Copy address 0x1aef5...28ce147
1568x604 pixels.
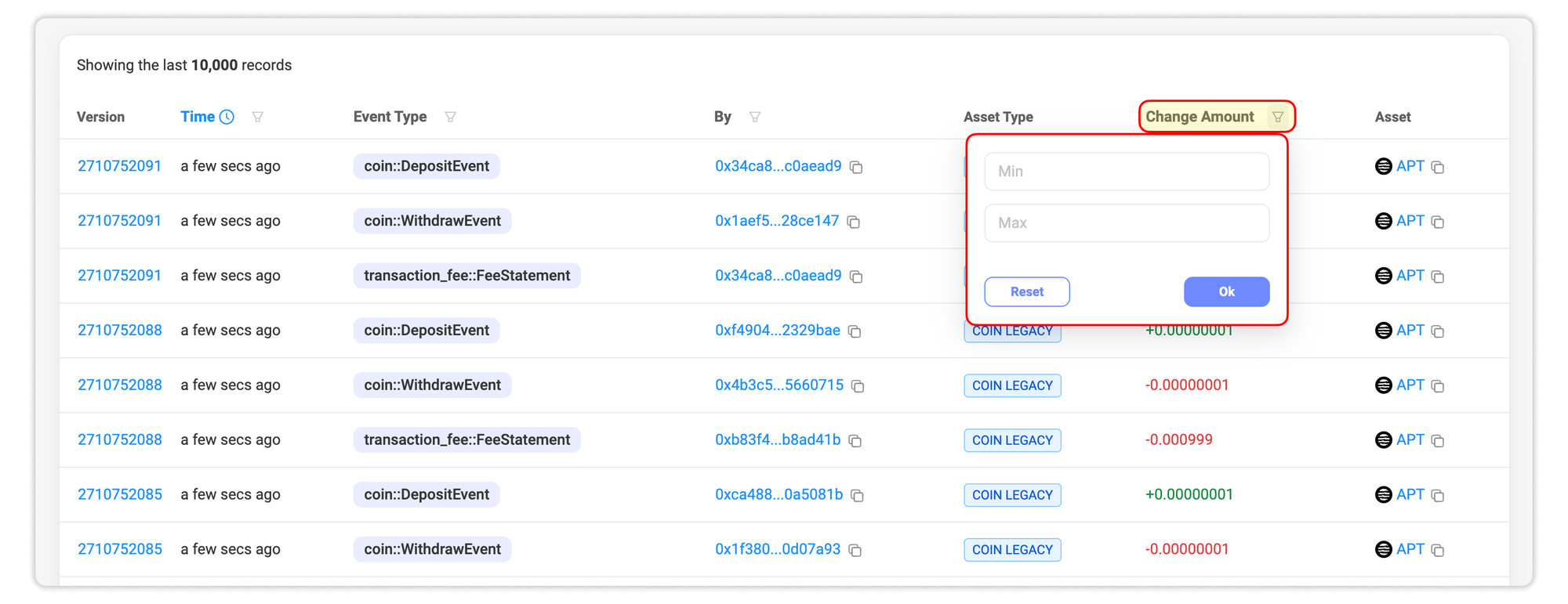pos(854,222)
